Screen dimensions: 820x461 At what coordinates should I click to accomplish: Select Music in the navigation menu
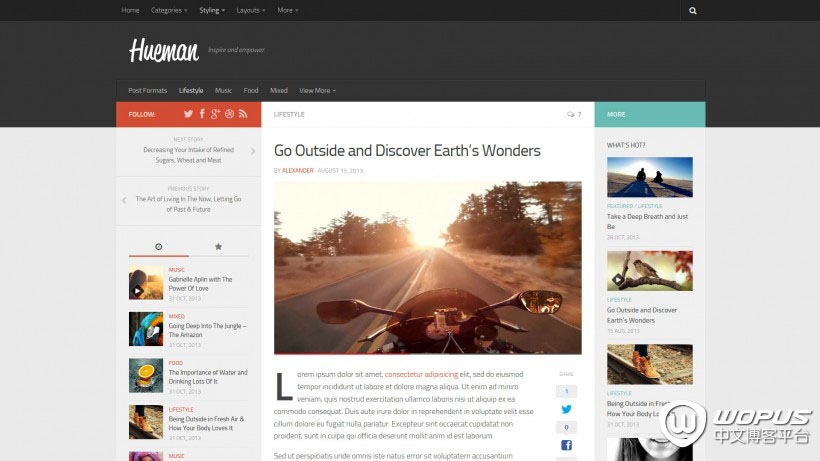[x=223, y=90]
